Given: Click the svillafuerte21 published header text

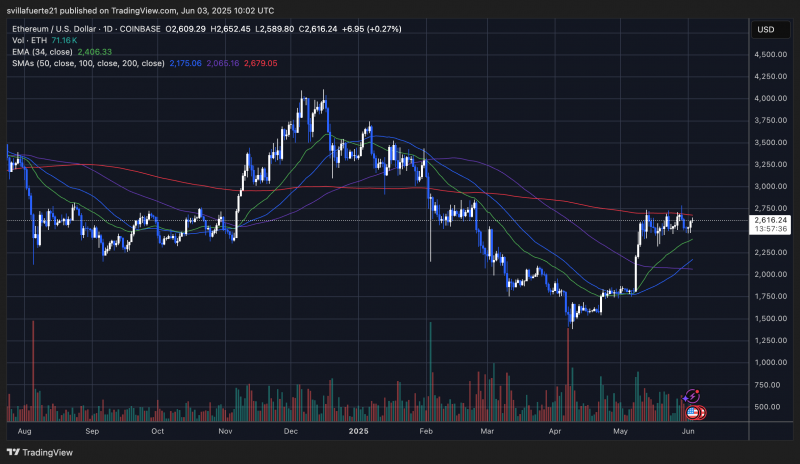Looking at the screenshot, I should click(140, 10).
